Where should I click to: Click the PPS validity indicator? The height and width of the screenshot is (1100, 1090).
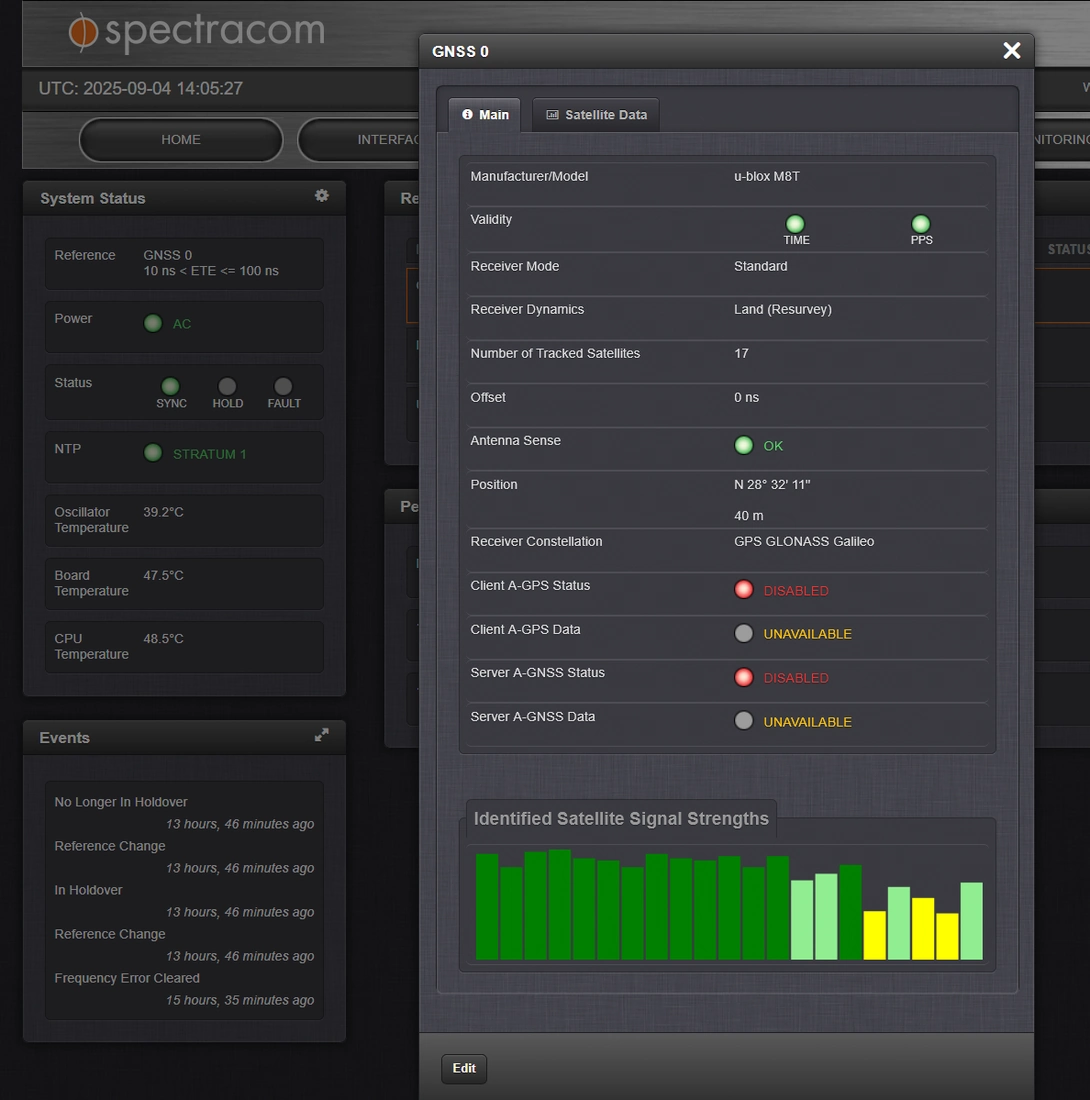coord(920,224)
